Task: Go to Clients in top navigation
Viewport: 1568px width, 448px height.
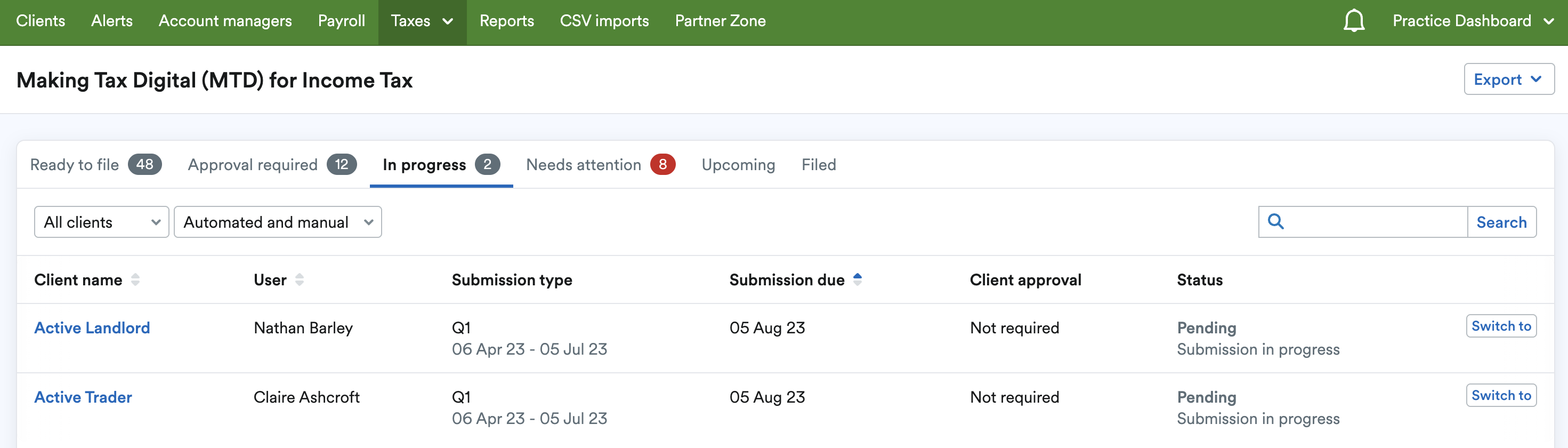Action: click(40, 21)
